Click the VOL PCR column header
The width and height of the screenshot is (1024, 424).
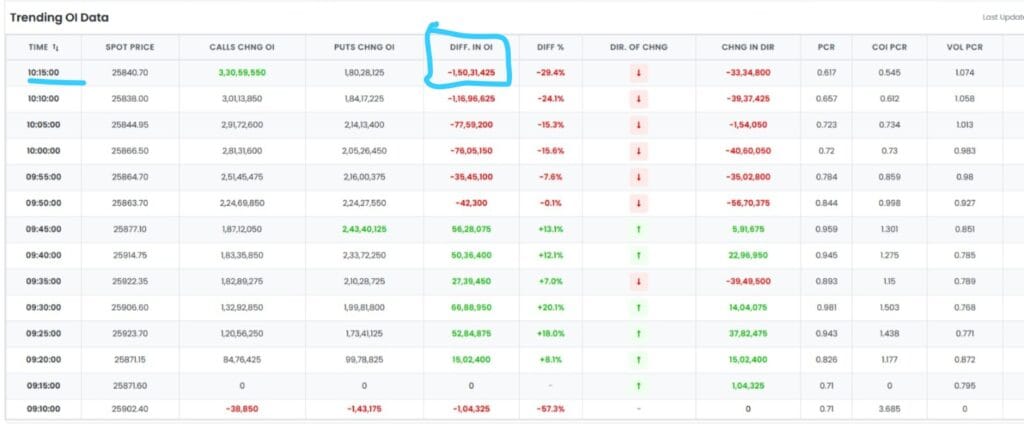pyautogui.click(x=966, y=47)
